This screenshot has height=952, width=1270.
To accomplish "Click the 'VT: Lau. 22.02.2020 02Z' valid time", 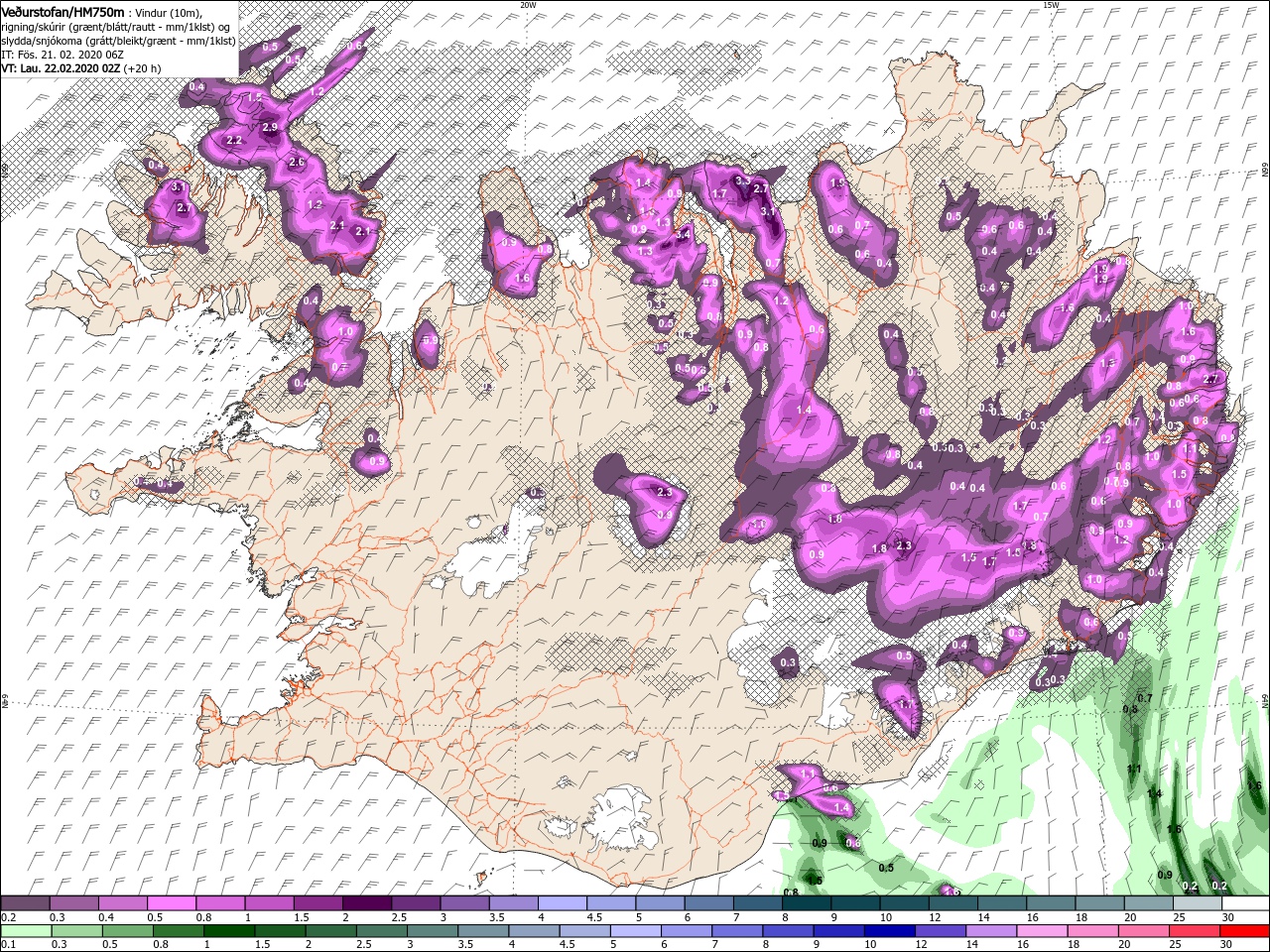I will pos(62,68).
